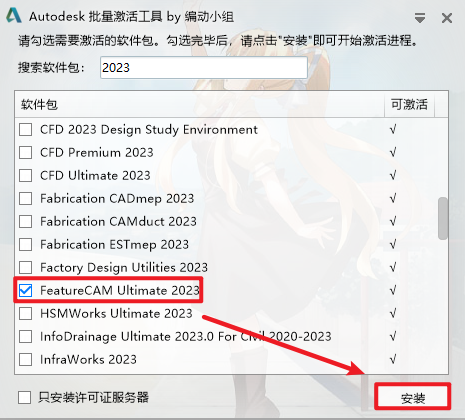Screen dimensions: 465x420
Task: Check the Fabrication ESTmep 2023 checkbox
Action: click(x=26, y=244)
